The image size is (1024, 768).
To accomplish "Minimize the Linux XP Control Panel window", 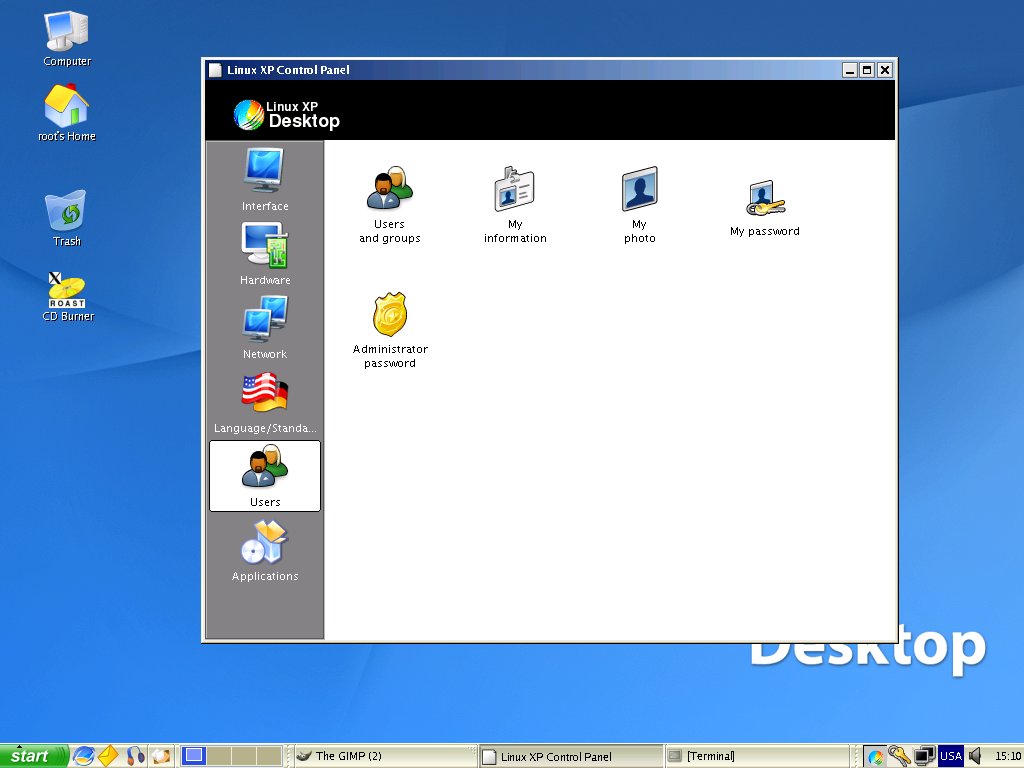I will pos(850,70).
